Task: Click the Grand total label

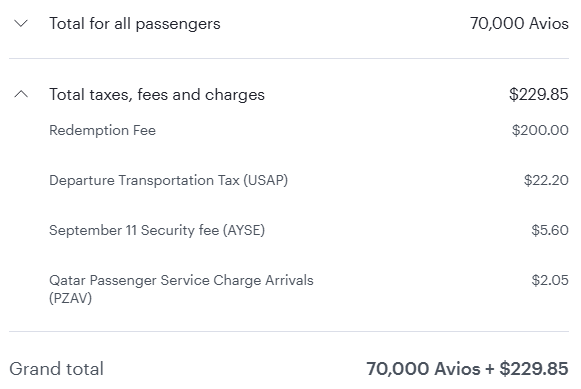Action: click(x=56, y=369)
